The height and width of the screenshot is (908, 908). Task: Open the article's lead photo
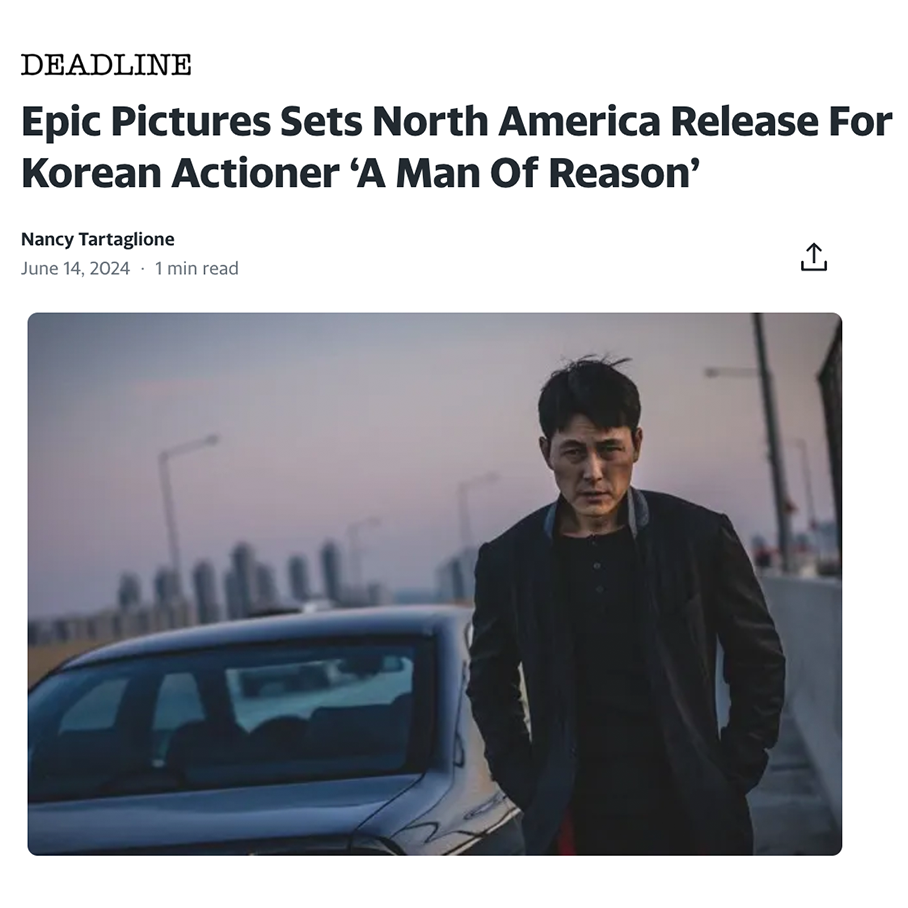click(435, 584)
